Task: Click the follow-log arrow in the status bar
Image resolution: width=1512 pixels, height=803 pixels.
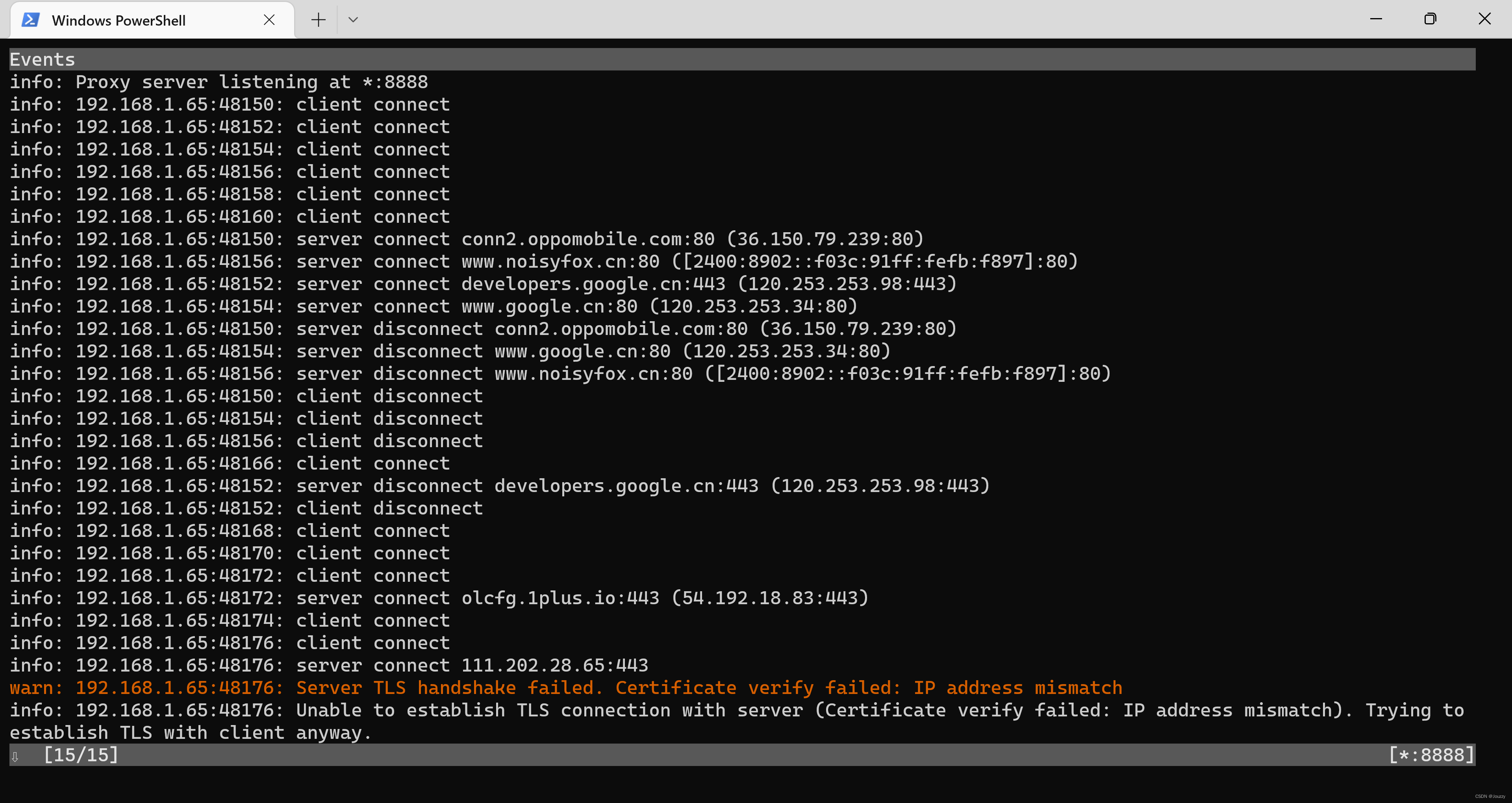Action: click(16, 756)
